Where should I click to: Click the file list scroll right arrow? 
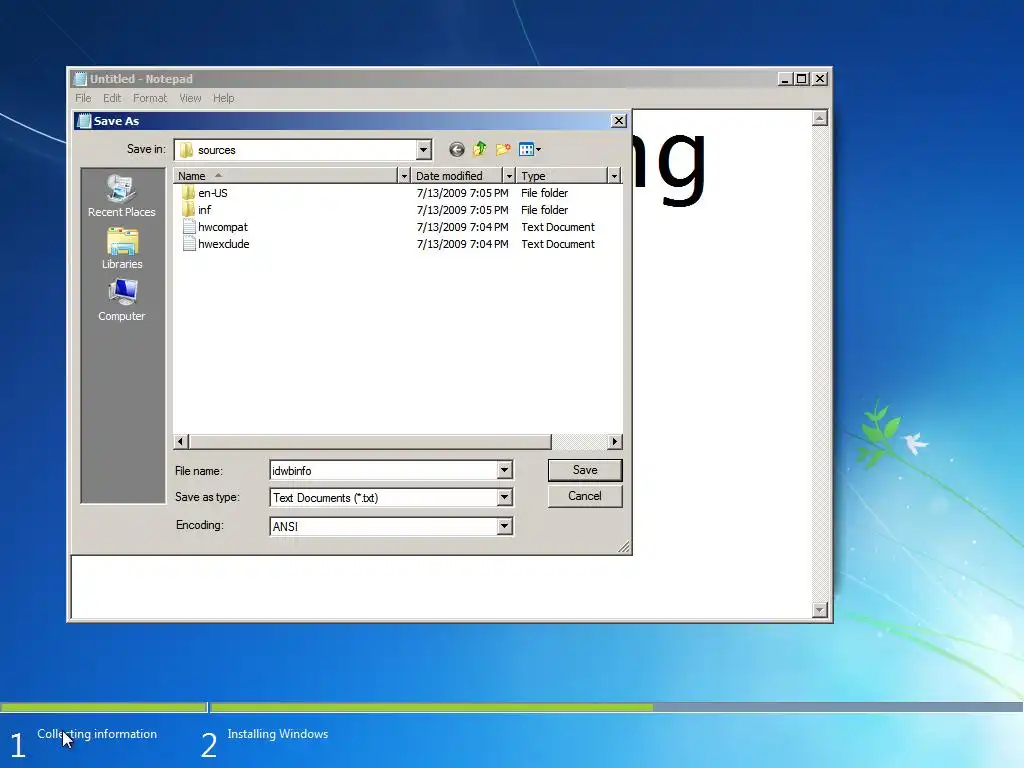tap(615, 441)
